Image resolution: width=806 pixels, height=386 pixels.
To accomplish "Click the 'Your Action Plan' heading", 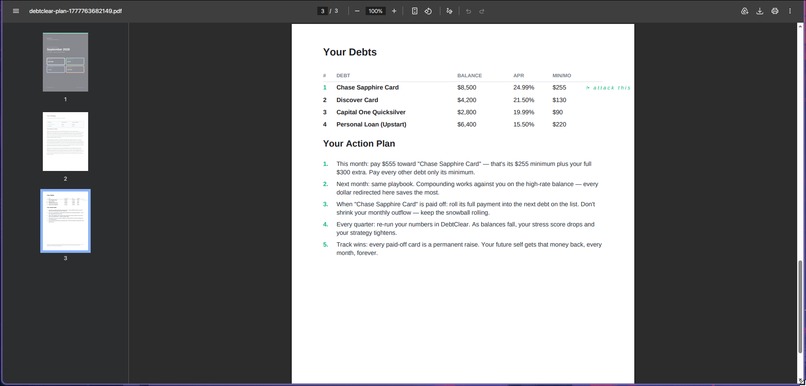I will coord(359,143).
